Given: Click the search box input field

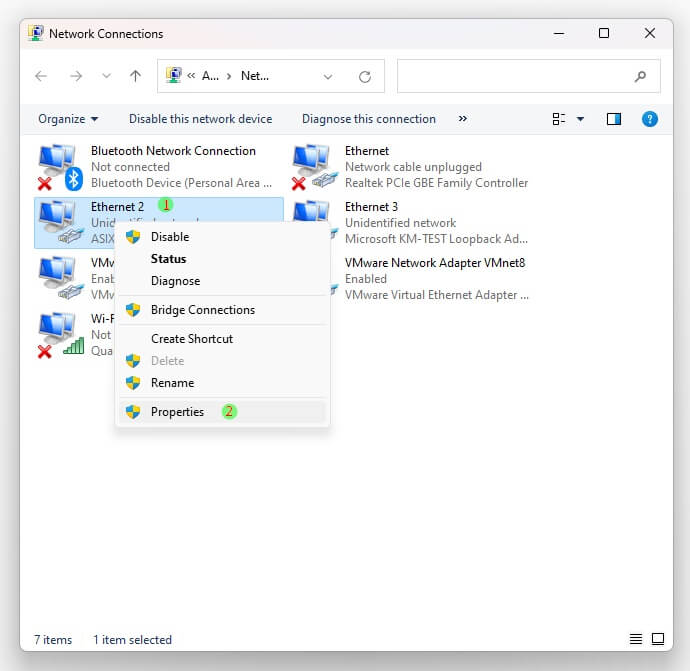Looking at the screenshot, I should 515,76.
